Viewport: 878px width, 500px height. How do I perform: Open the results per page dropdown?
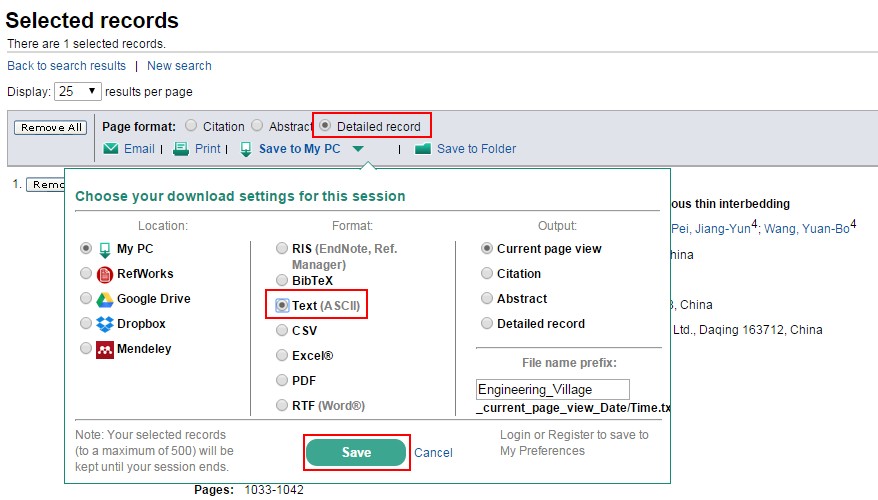pyautogui.click(x=79, y=91)
